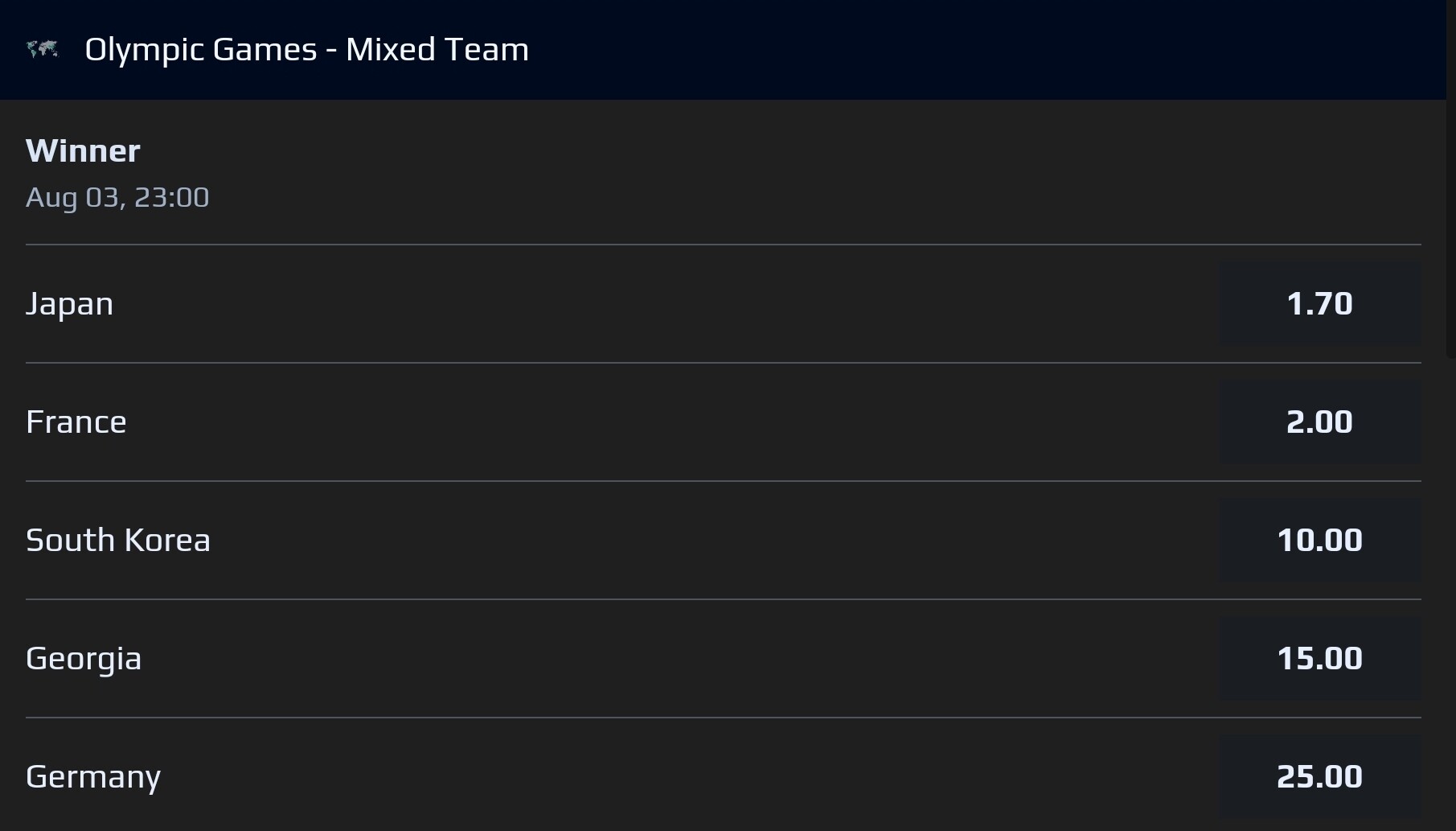
Task: Click the empty dark header bar area
Action: (965, 50)
